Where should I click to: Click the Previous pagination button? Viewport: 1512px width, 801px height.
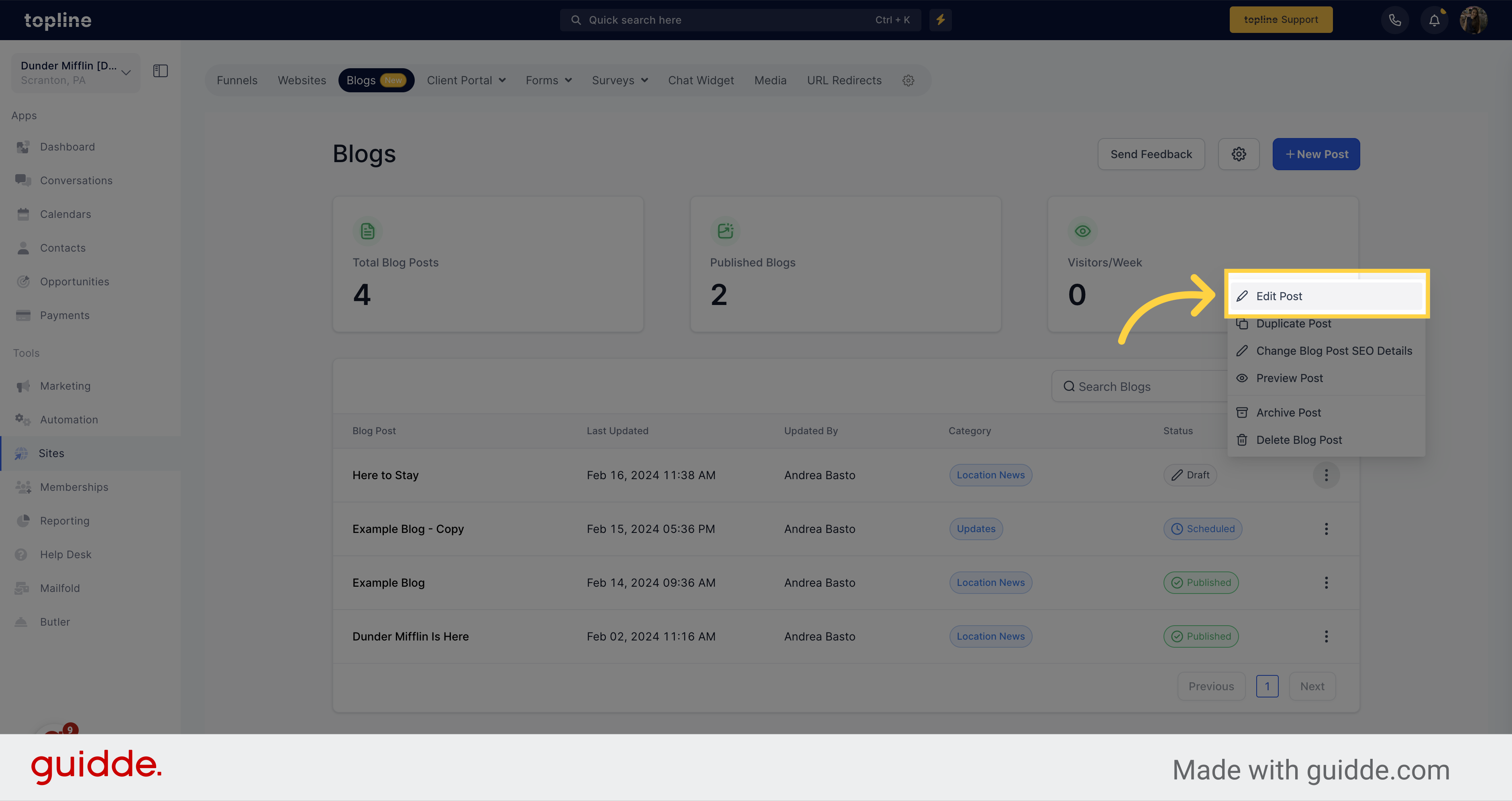[x=1211, y=687]
